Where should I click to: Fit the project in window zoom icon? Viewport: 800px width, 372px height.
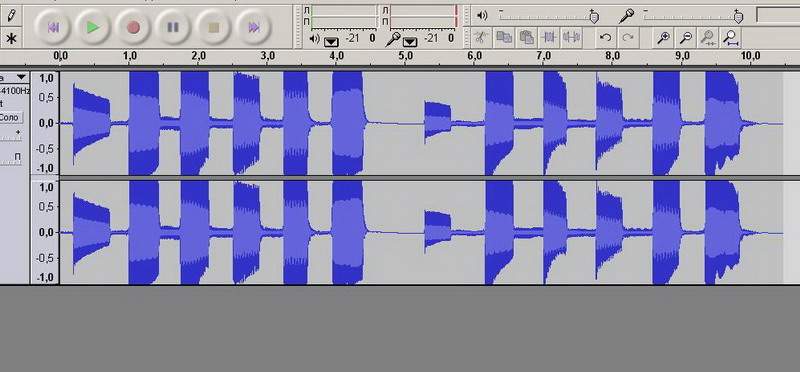point(731,37)
